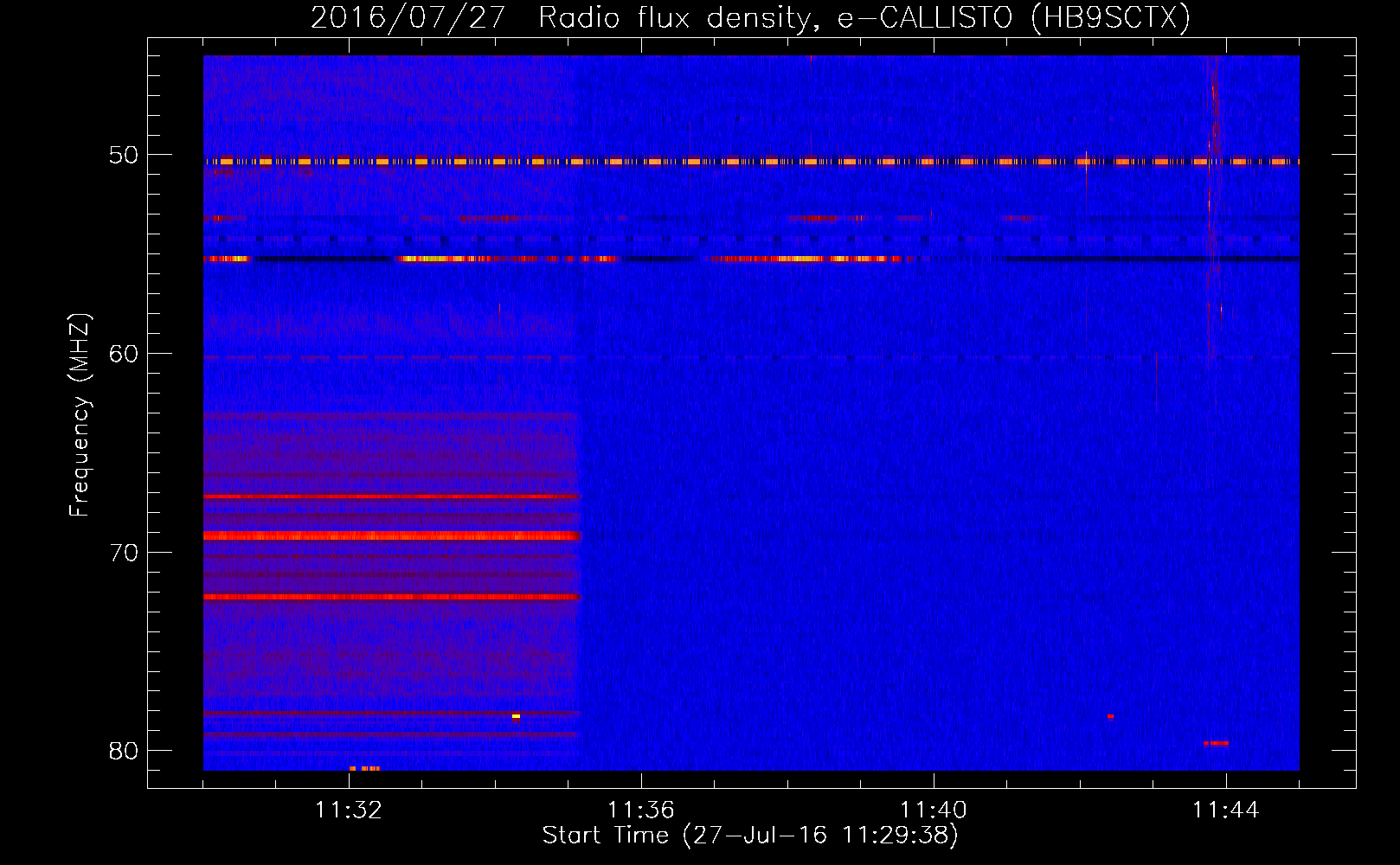
Task: Click the thin red band near 67 MHz
Action: click(391, 496)
